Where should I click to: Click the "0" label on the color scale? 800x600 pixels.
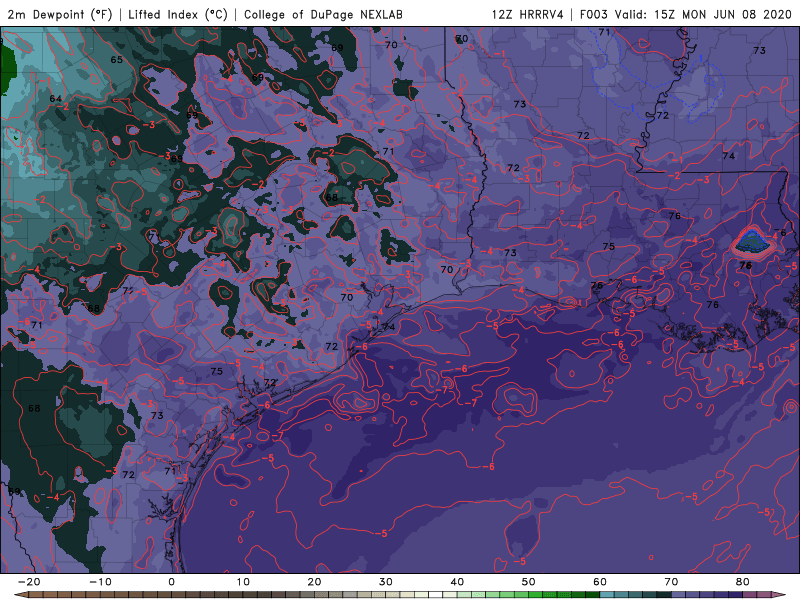click(171, 582)
